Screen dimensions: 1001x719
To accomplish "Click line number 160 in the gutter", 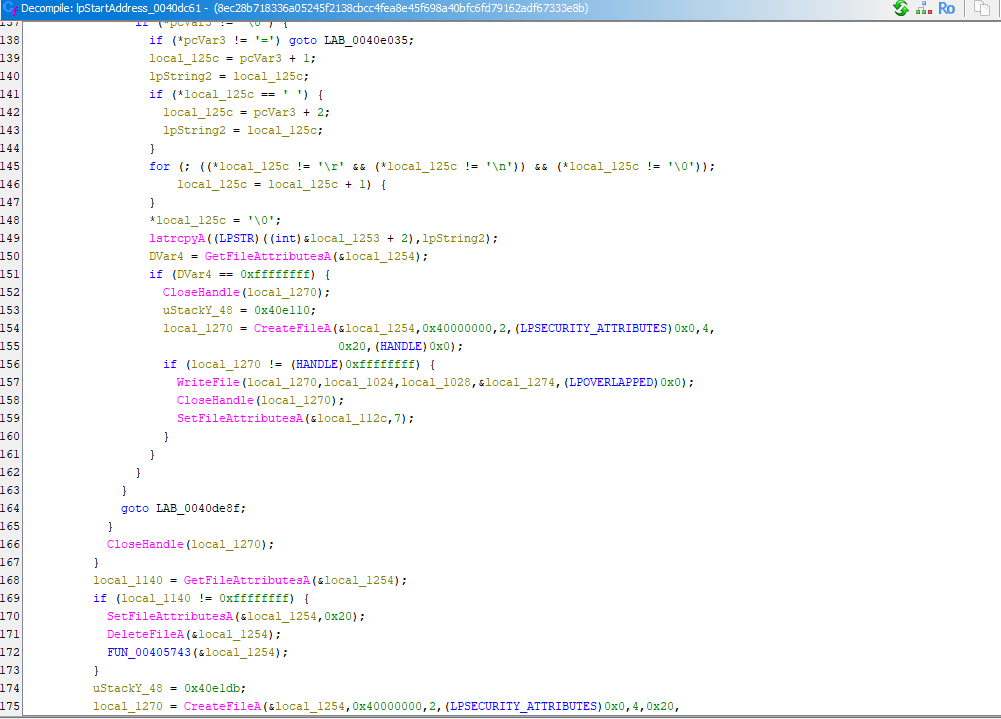I will pyautogui.click(x=12, y=436).
